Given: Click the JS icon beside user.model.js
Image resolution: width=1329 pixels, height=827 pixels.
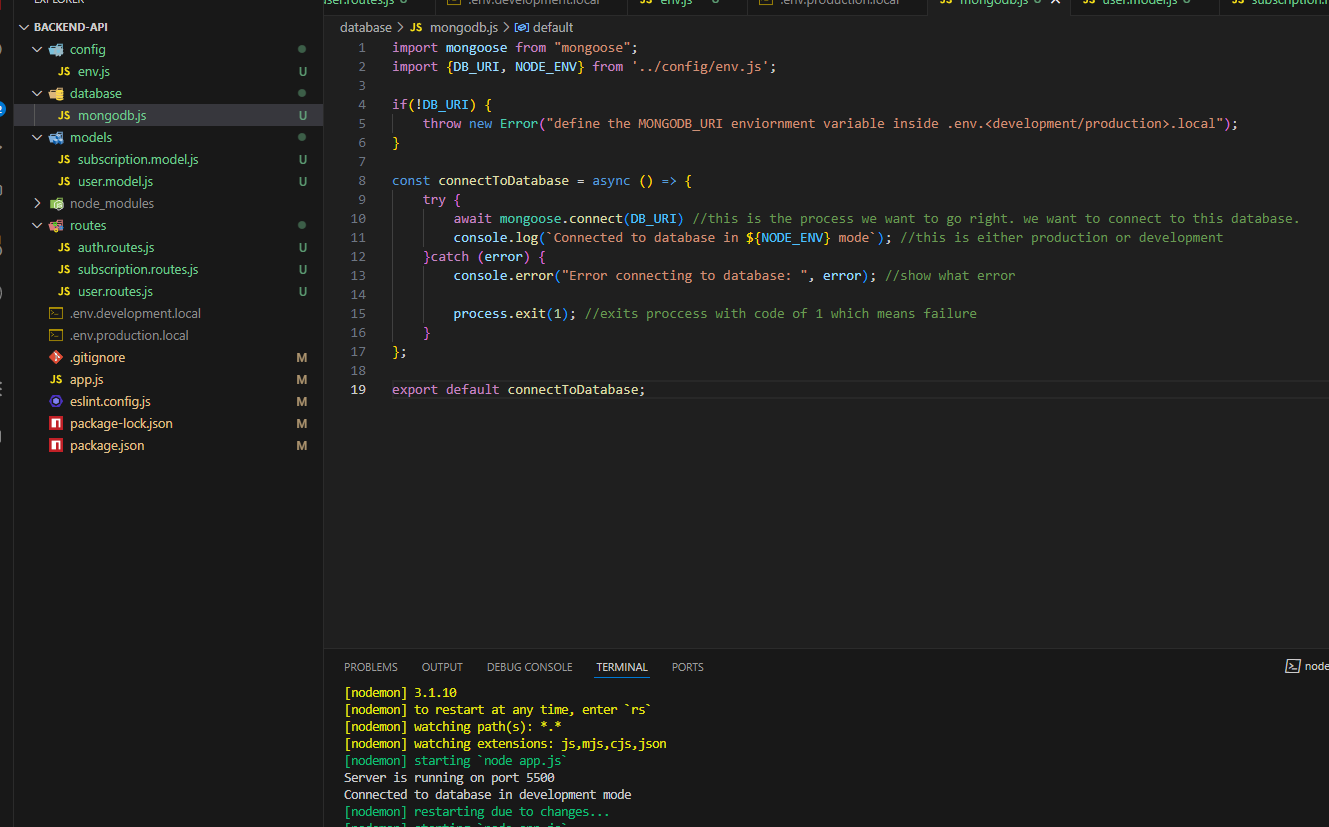Looking at the screenshot, I should click(64, 181).
